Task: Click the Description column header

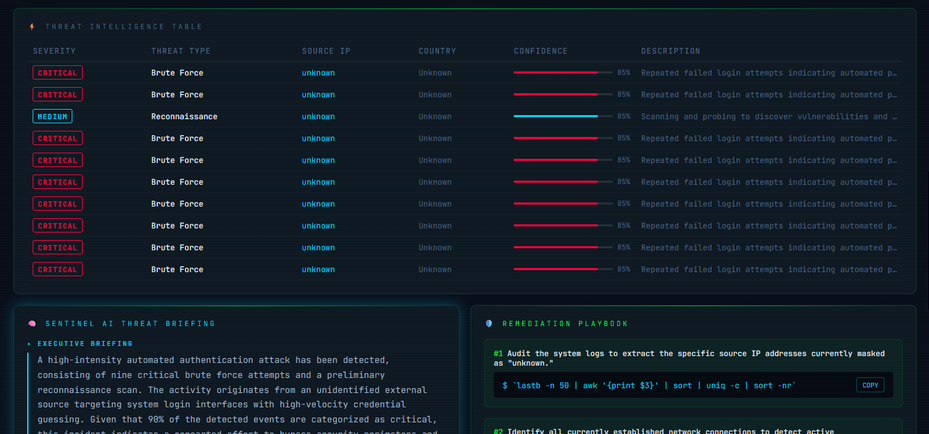Action: coord(670,51)
